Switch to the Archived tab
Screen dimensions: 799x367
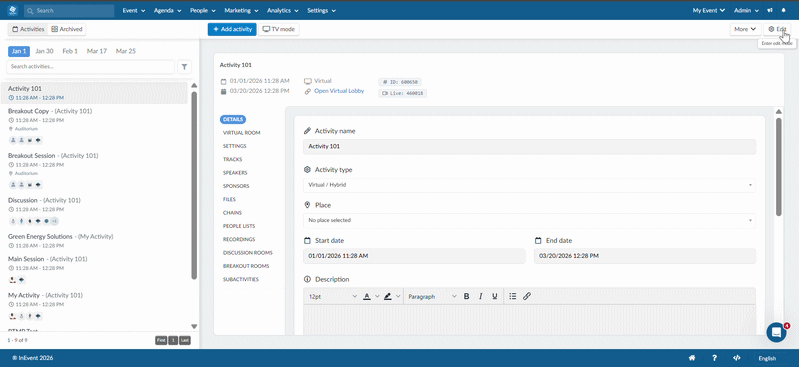click(67, 29)
